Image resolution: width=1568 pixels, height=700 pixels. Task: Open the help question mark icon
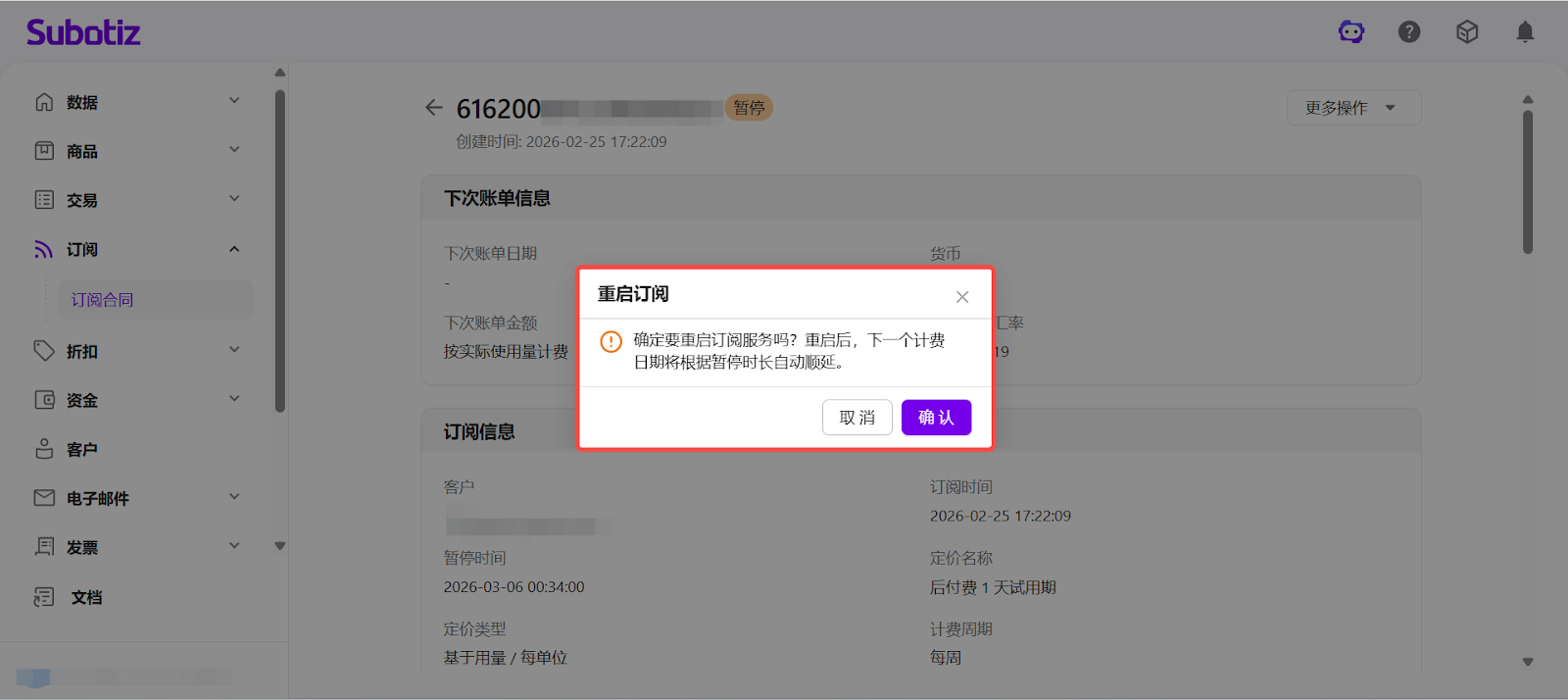pyautogui.click(x=1409, y=32)
